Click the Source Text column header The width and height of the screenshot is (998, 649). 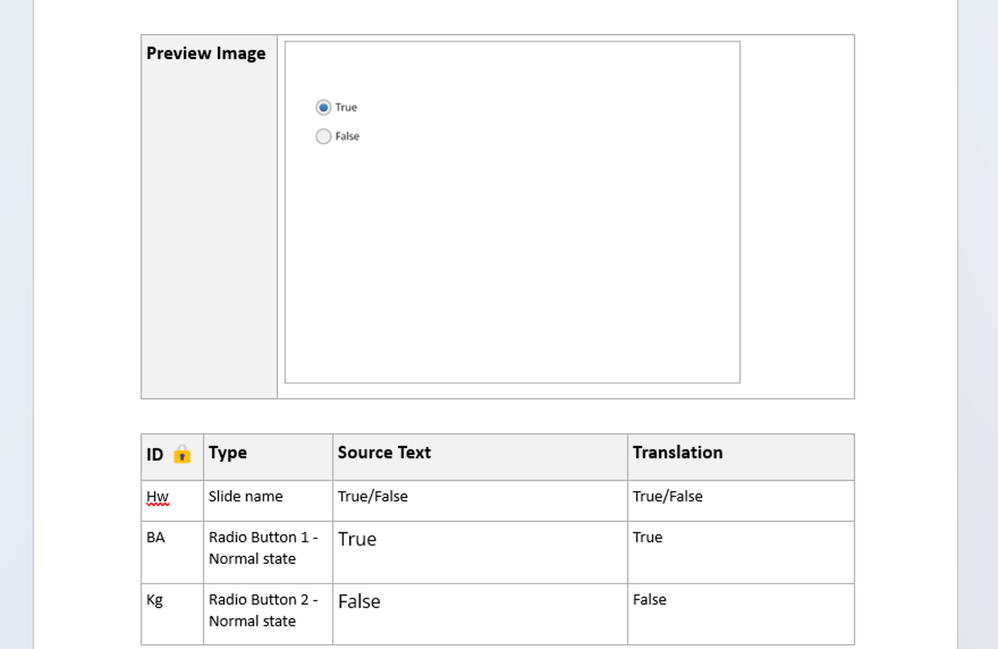[384, 453]
